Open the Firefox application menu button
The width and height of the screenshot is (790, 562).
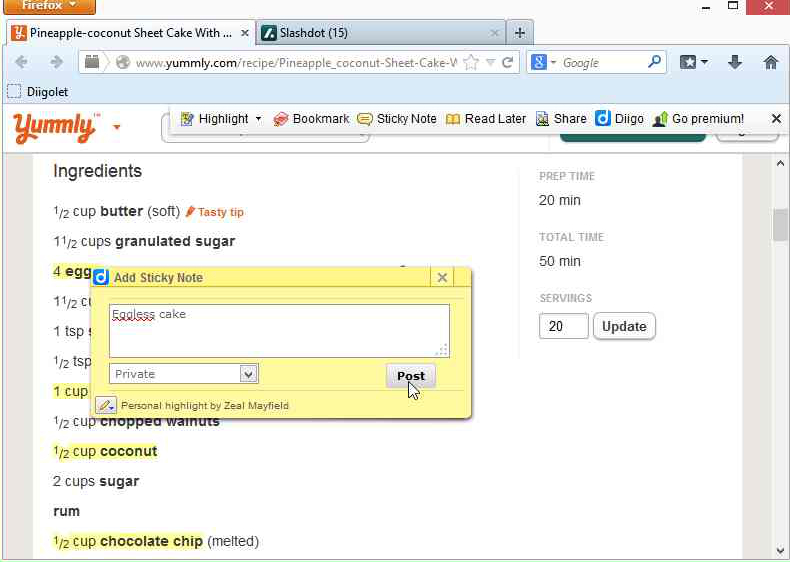pyautogui.click(x=49, y=6)
